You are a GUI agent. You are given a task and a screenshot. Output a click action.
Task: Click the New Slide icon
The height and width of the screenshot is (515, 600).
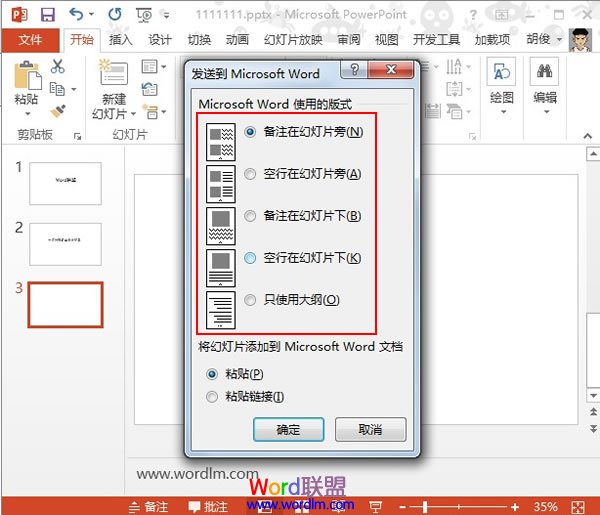click(x=113, y=73)
